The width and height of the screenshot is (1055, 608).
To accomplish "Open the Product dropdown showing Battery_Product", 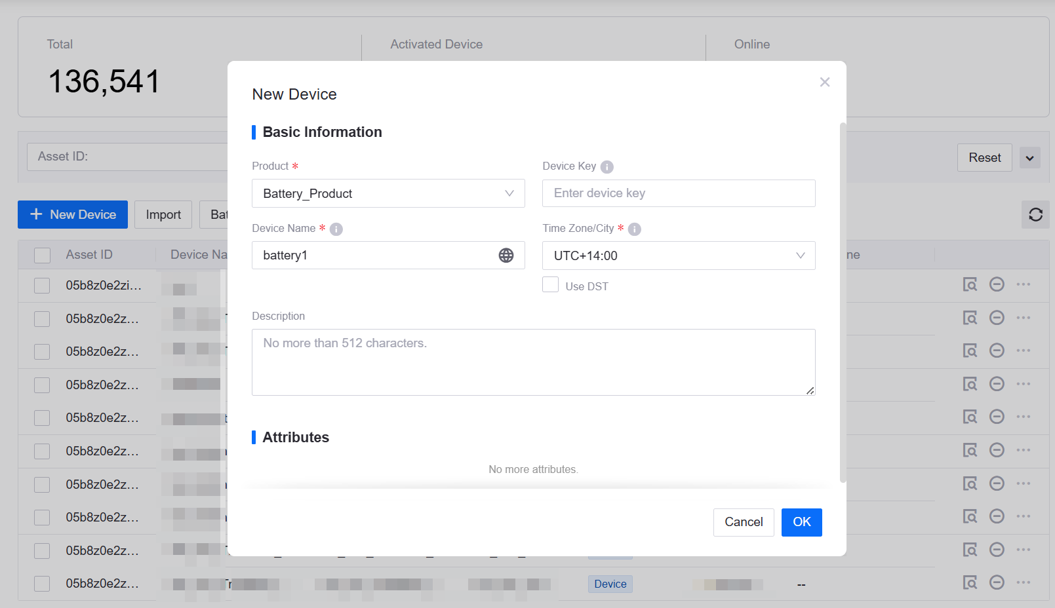I will pos(388,194).
